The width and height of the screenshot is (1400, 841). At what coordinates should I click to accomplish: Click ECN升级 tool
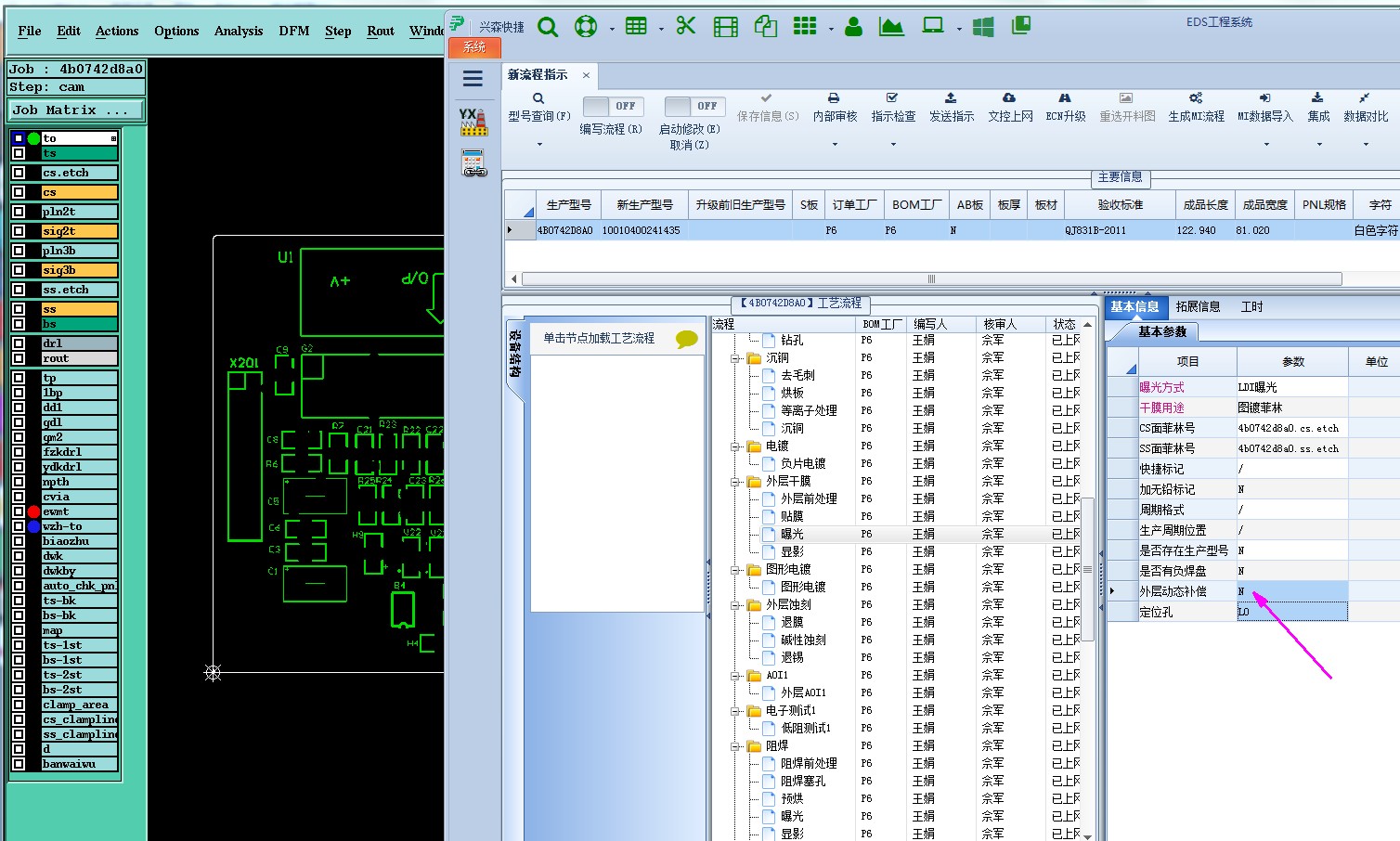tap(1066, 108)
